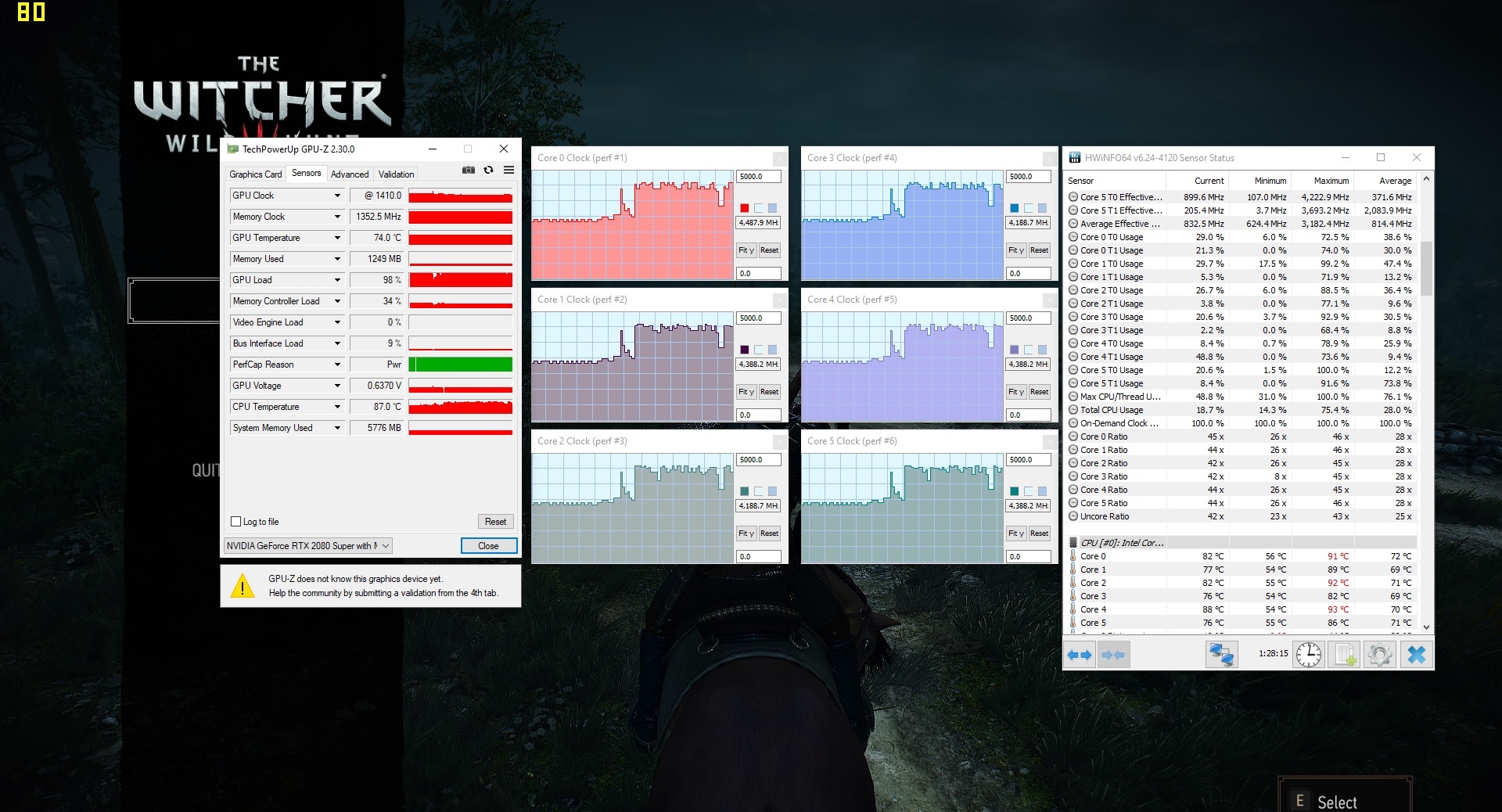This screenshot has width=1502, height=812.
Task: Click the thermometer icon beside Core 4 temperature
Action: tap(1073, 609)
